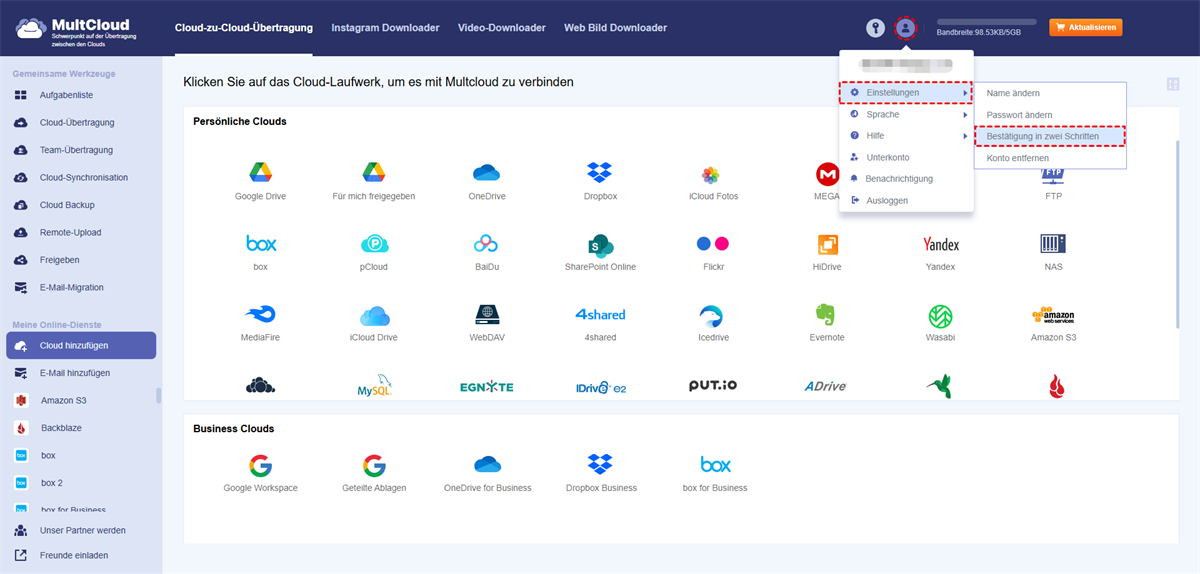Screen dimensions: 1200x574
Task: Choose OneDrive for Business icon
Action: click(x=487, y=465)
